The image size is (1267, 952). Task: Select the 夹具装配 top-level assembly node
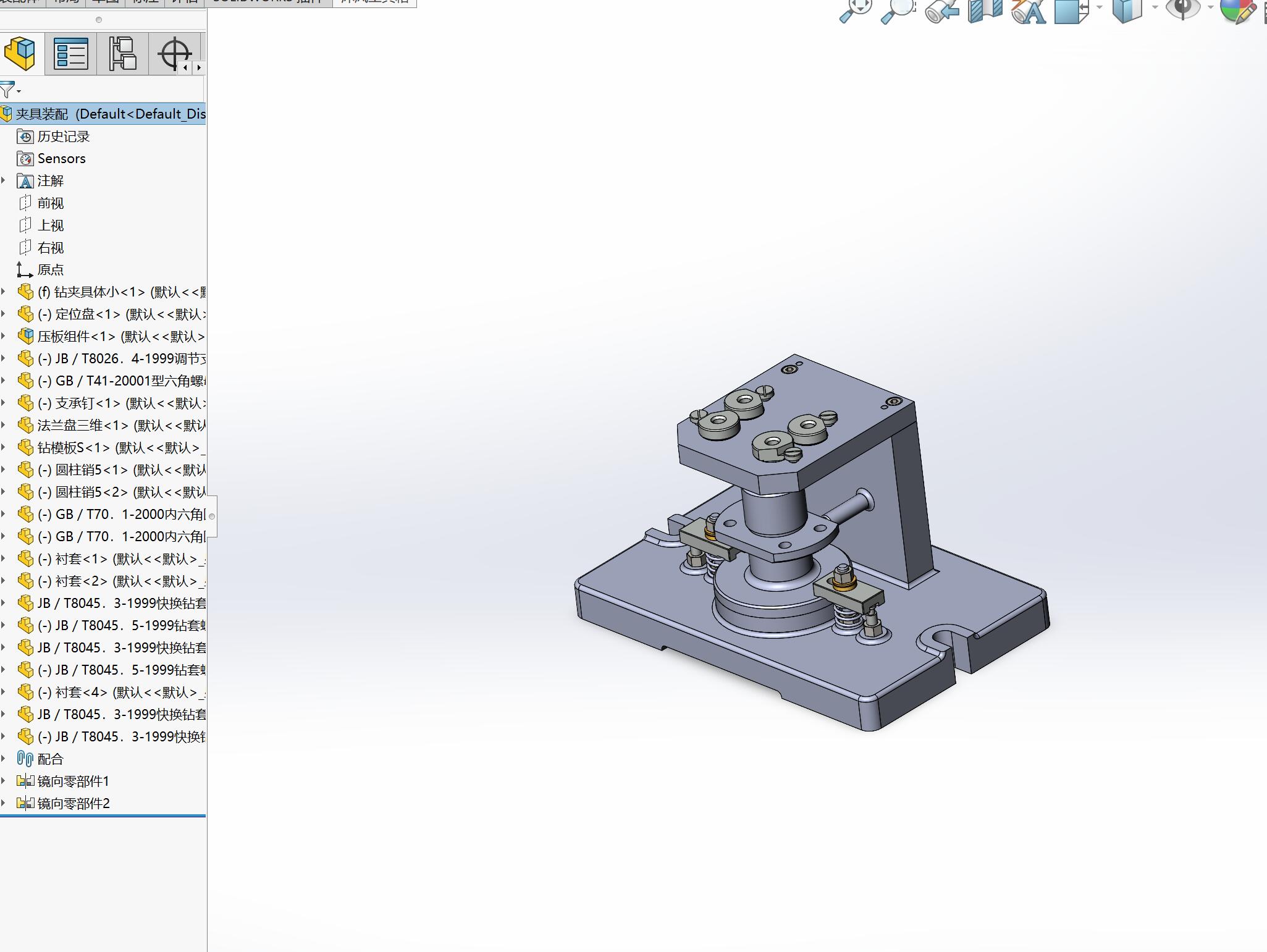click(103, 114)
